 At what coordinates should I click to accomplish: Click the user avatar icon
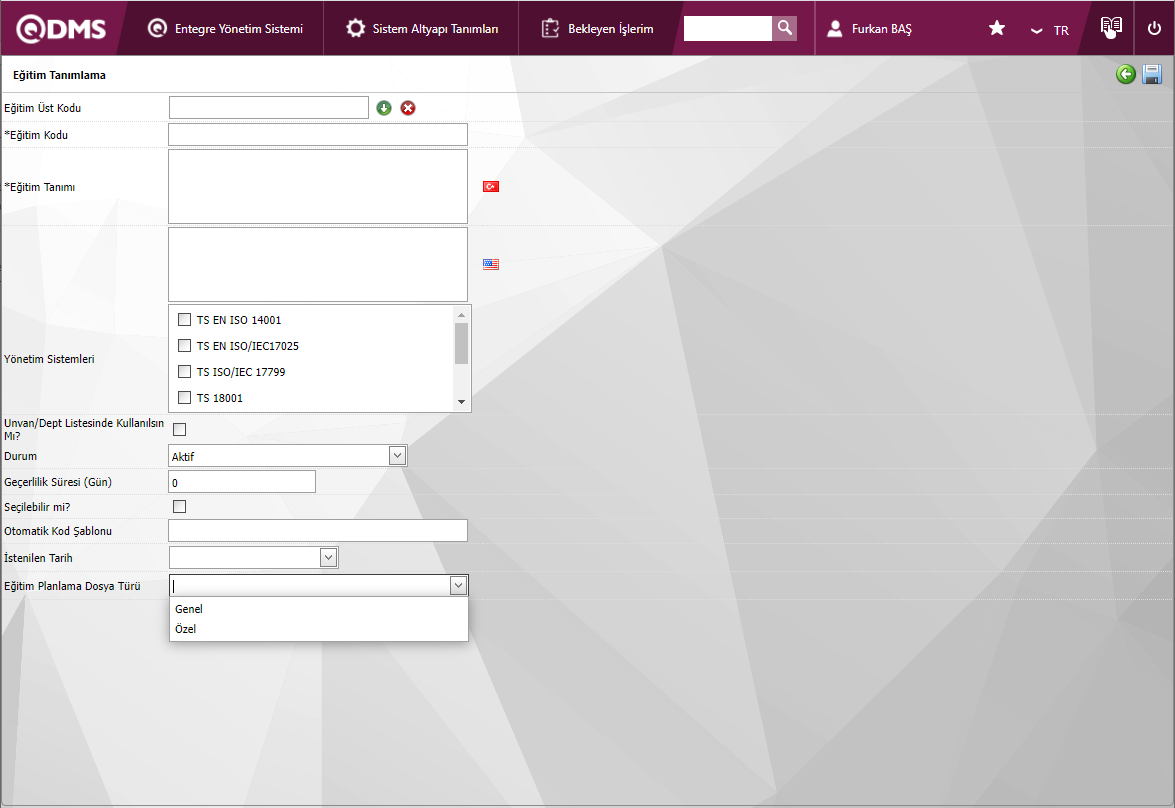(835, 28)
